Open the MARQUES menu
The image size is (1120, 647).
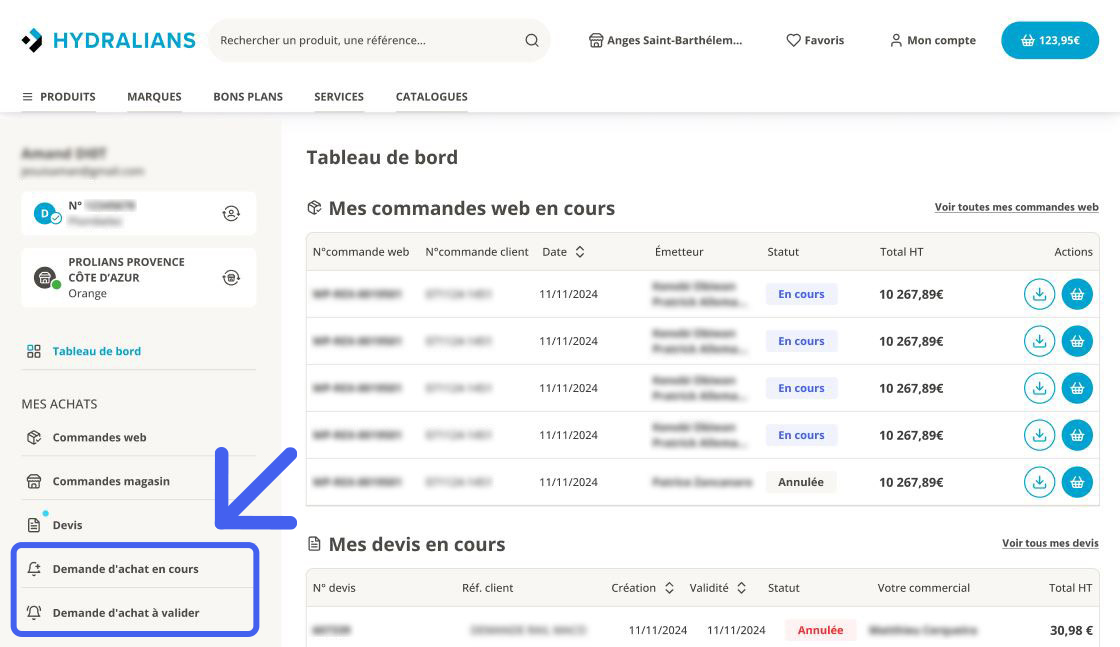pos(154,96)
